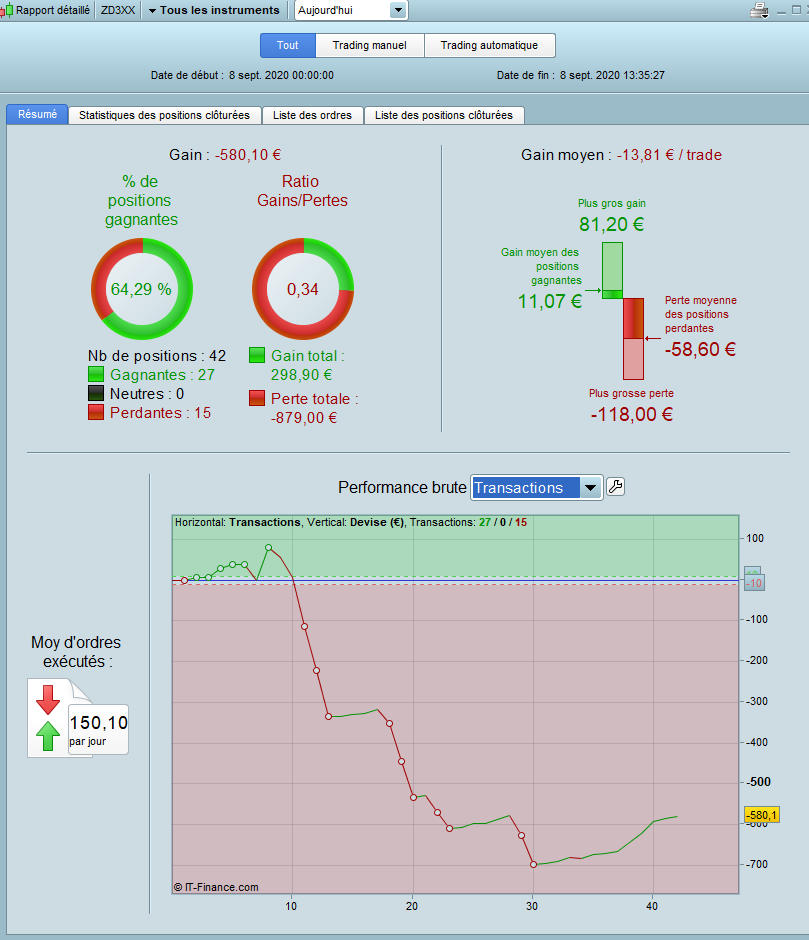Click the light green Plus gros gain bar
809x940 pixels.
(612, 266)
